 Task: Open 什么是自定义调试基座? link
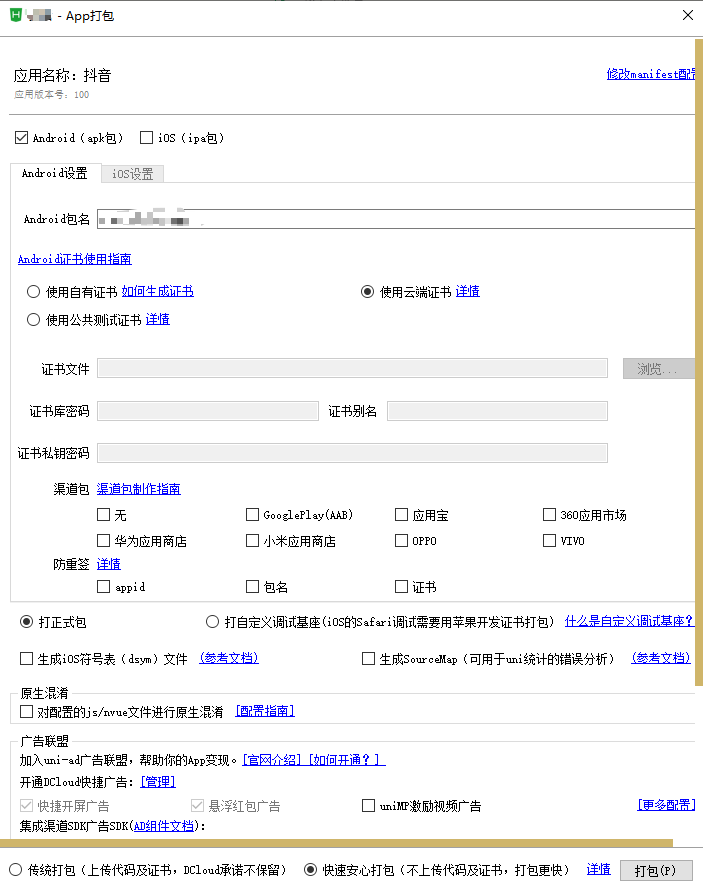pos(629,622)
